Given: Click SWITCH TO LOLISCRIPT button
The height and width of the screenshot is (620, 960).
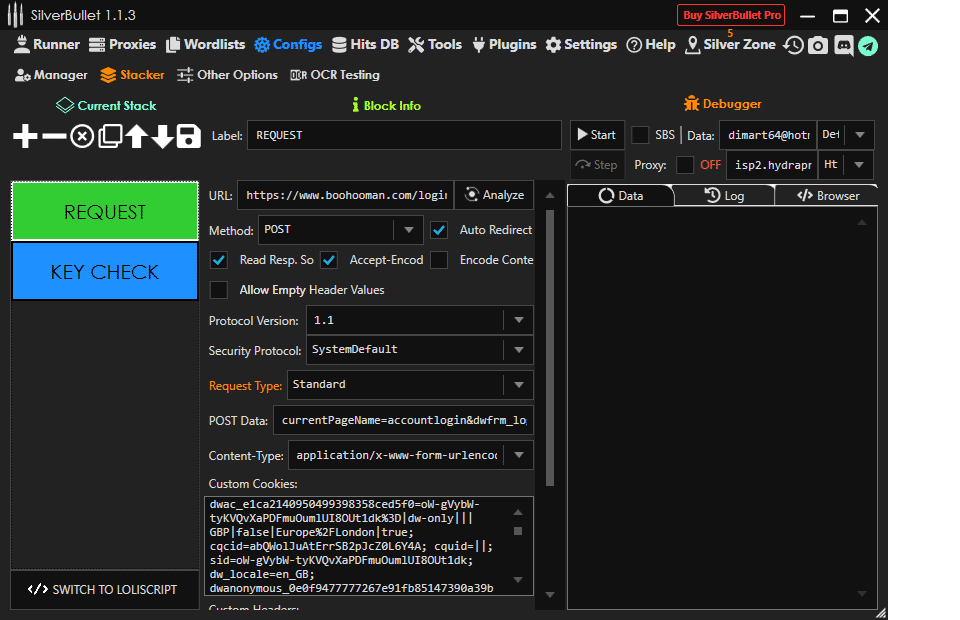Looking at the screenshot, I should pyautogui.click(x=103, y=589).
